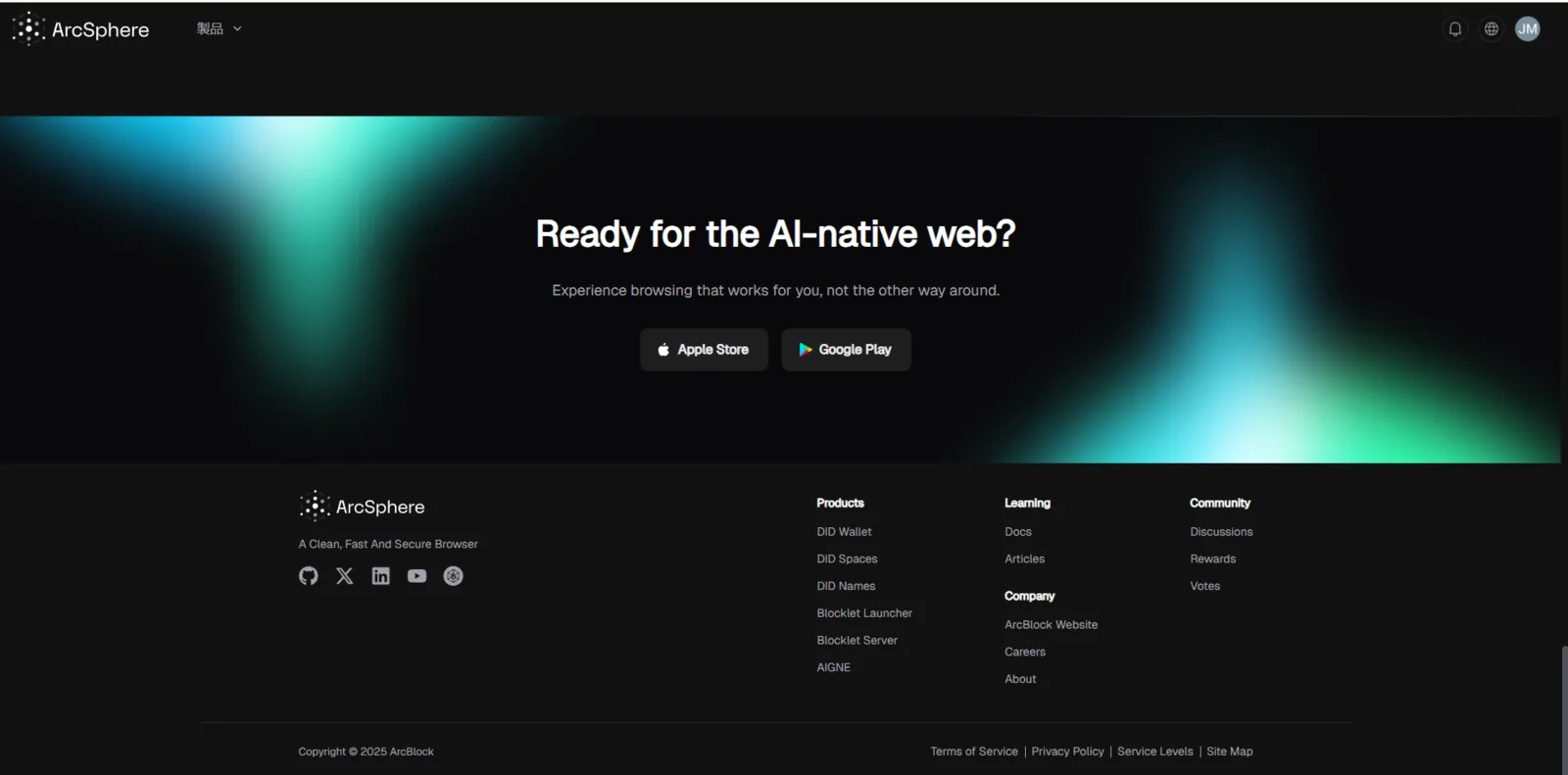Open the DID Wallet footer link
The width and height of the screenshot is (1568, 775).
[x=844, y=532]
